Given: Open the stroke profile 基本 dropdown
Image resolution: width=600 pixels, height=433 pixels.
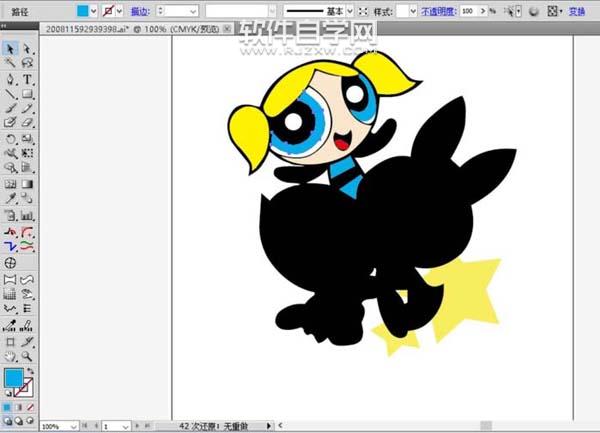Looking at the screenshot, I should click(350, 11).
